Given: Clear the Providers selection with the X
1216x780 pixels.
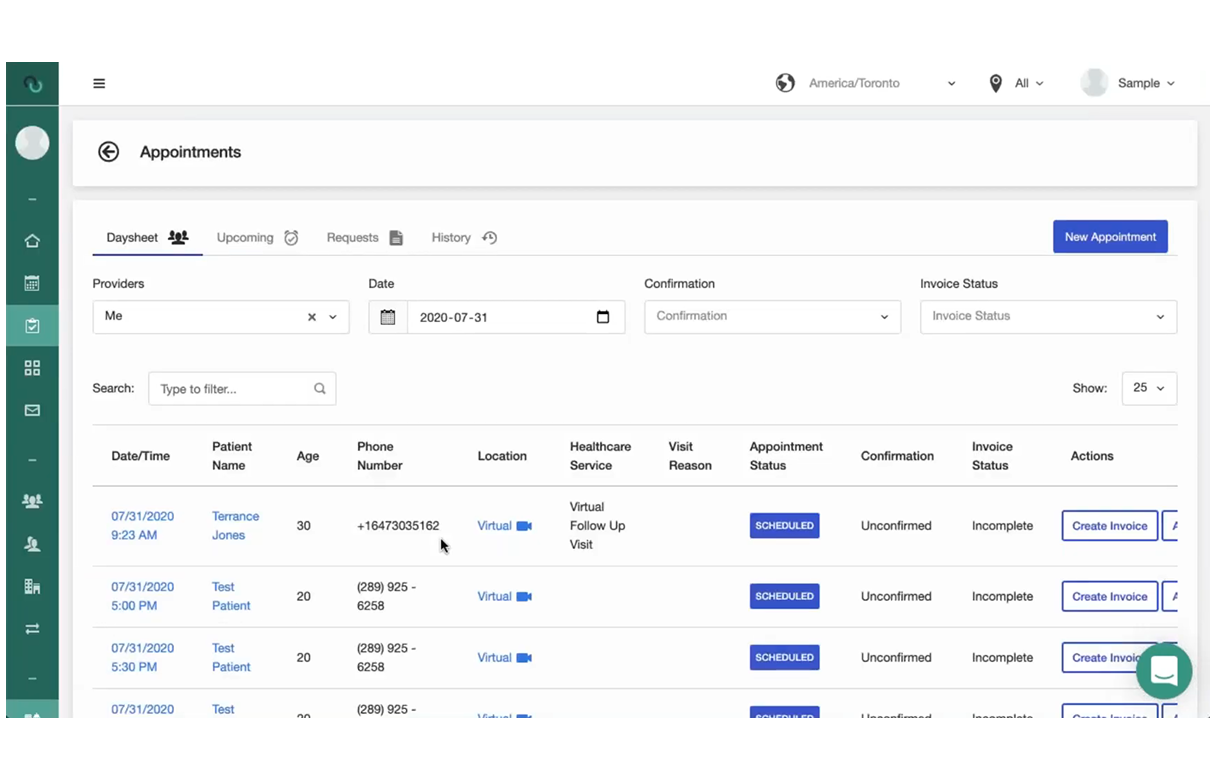Looking at the screenshot, I should 312,317.
